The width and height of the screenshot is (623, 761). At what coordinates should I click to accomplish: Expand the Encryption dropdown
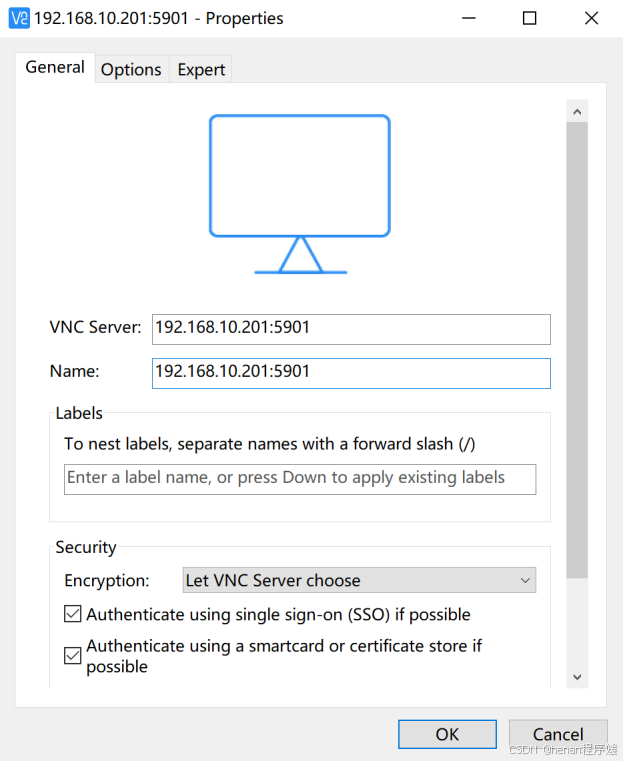(x=359, y=580)
